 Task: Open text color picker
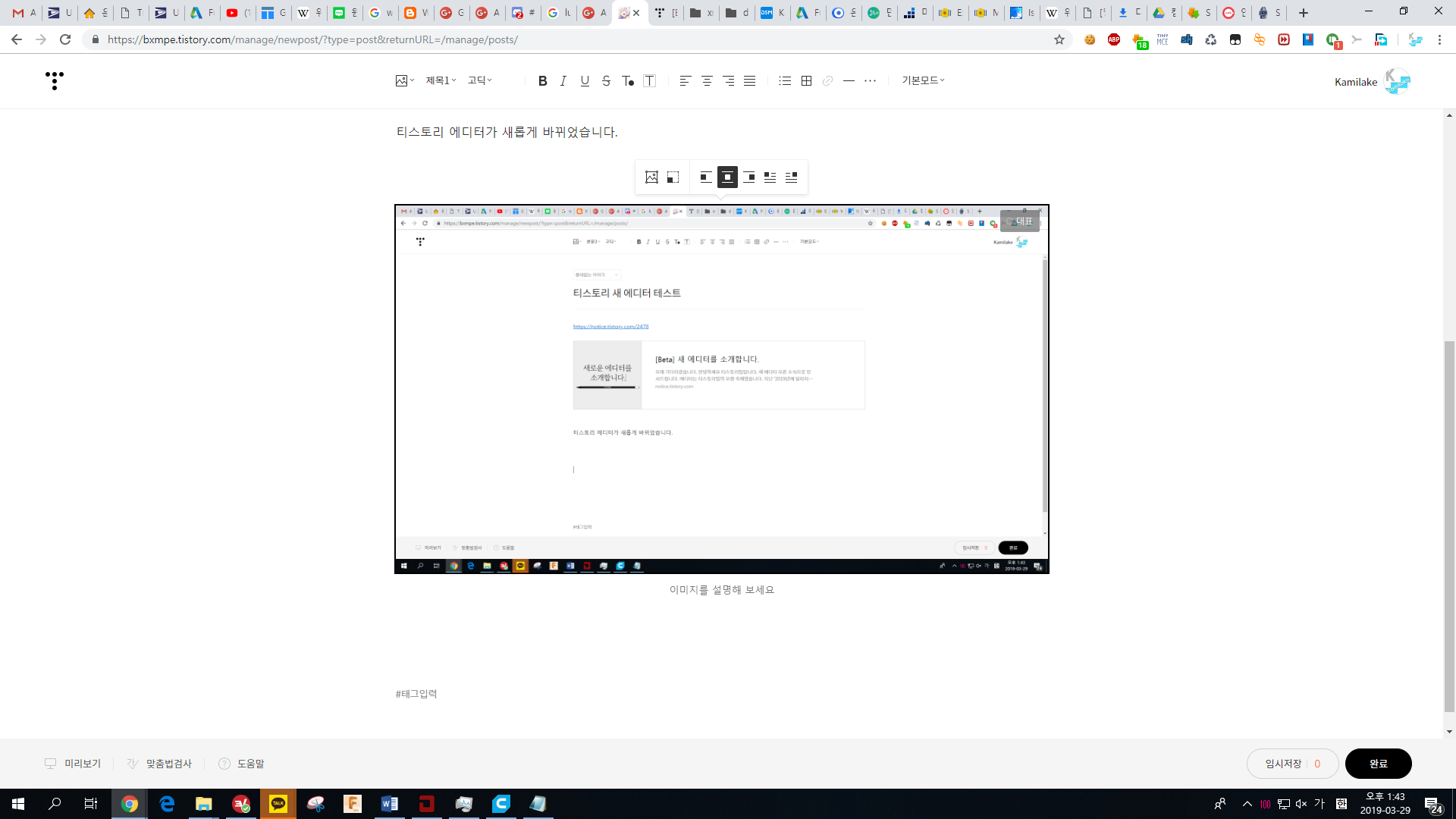coord(628,81)
